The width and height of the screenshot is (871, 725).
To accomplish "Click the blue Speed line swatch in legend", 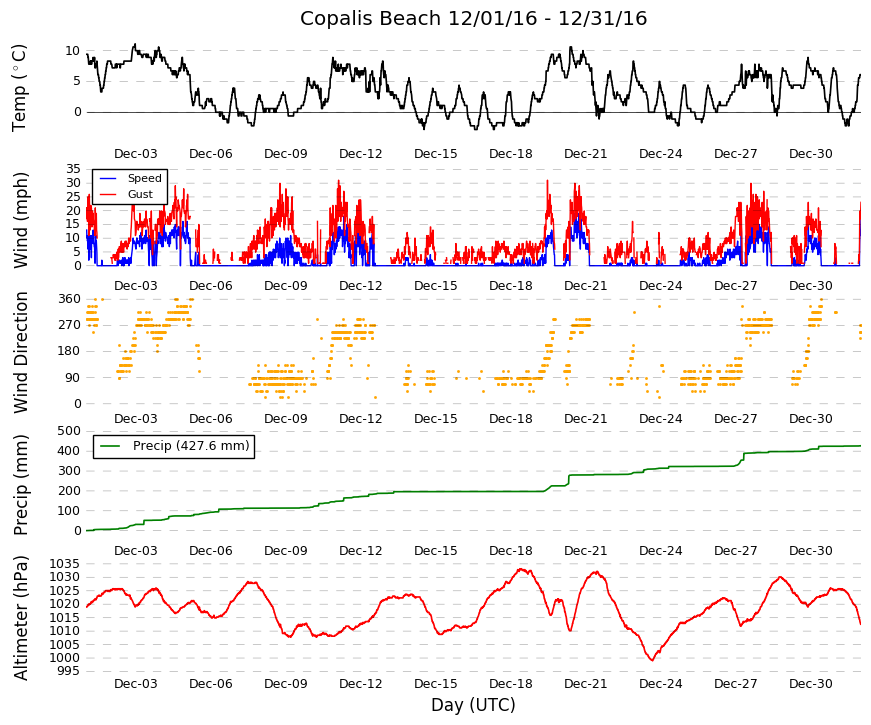I will point(108,178).
